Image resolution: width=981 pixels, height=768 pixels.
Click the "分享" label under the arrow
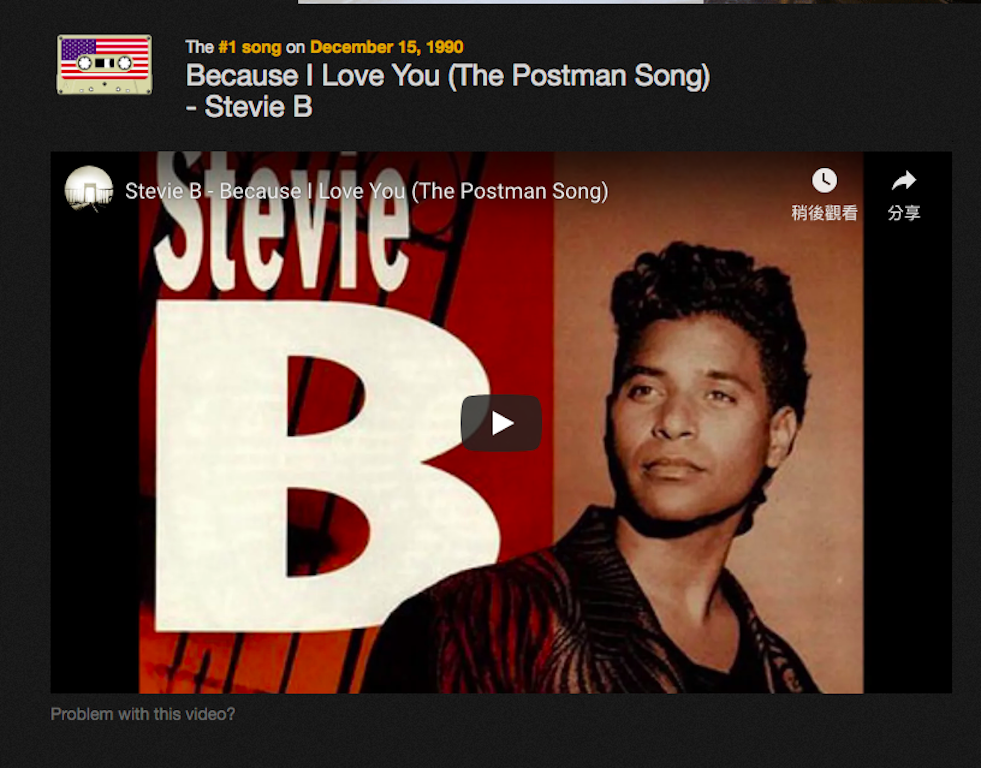[904, 213]
